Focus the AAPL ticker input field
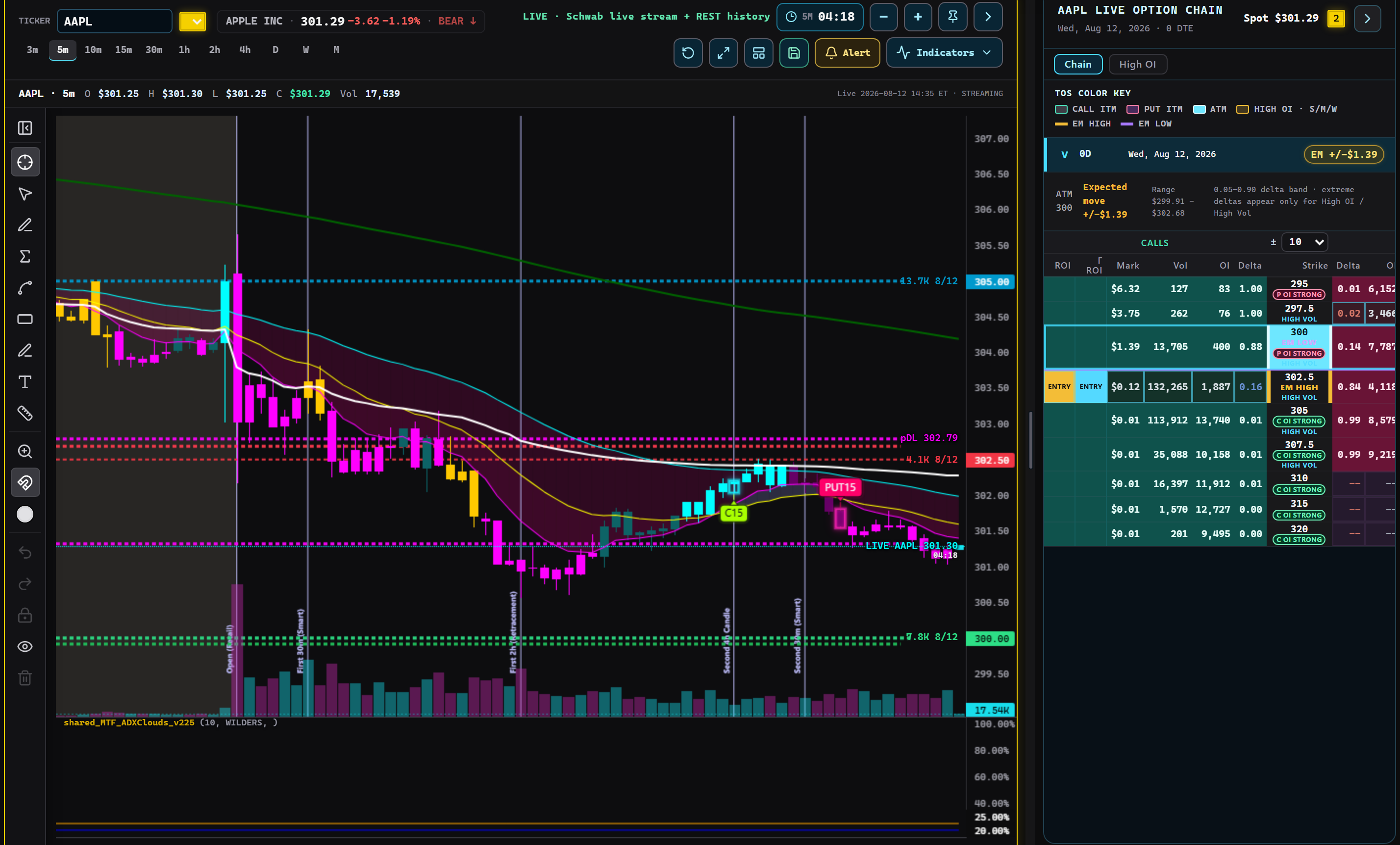 (x=115, y=22)
